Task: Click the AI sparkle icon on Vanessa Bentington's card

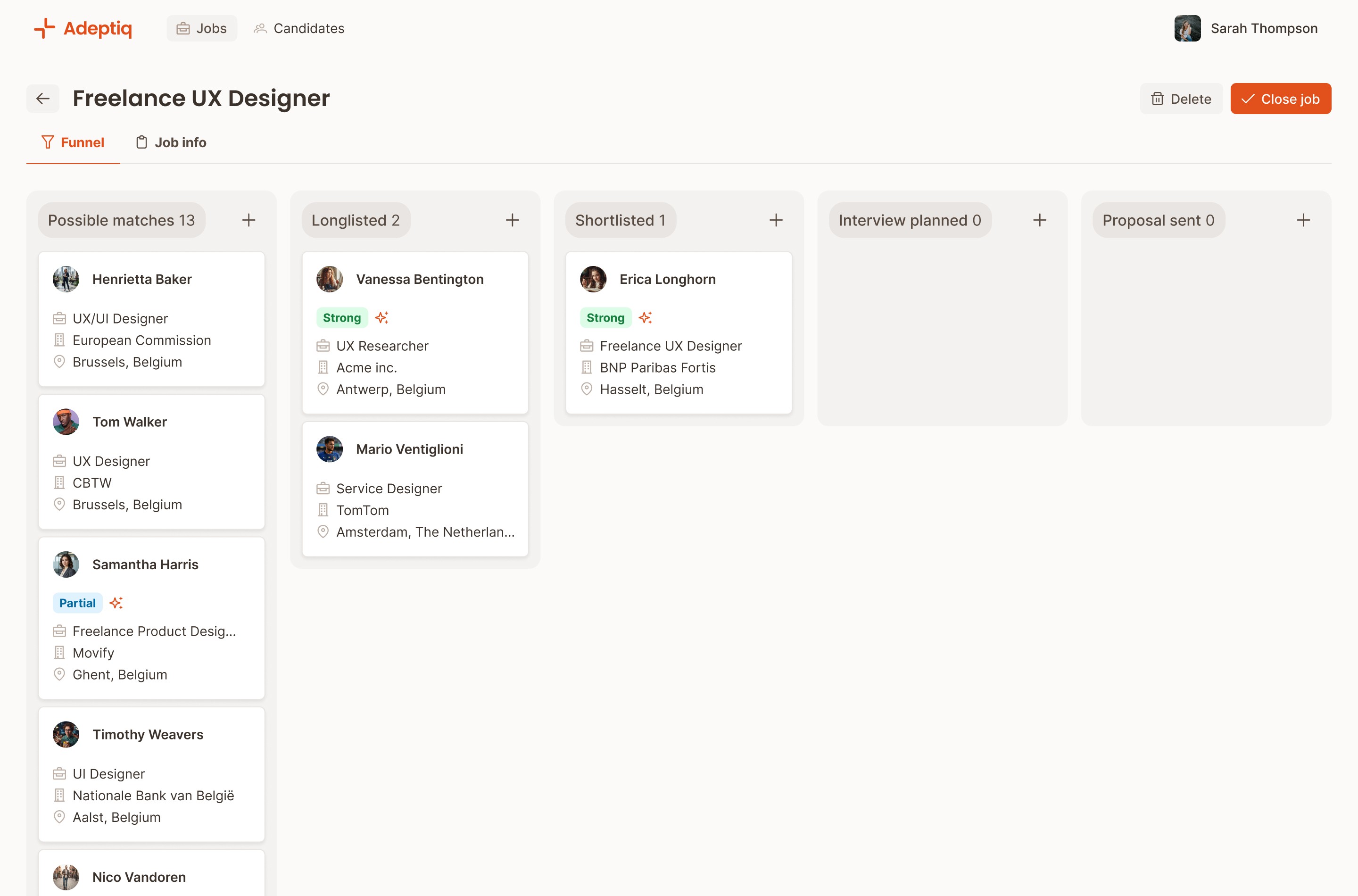Action: 381,317
